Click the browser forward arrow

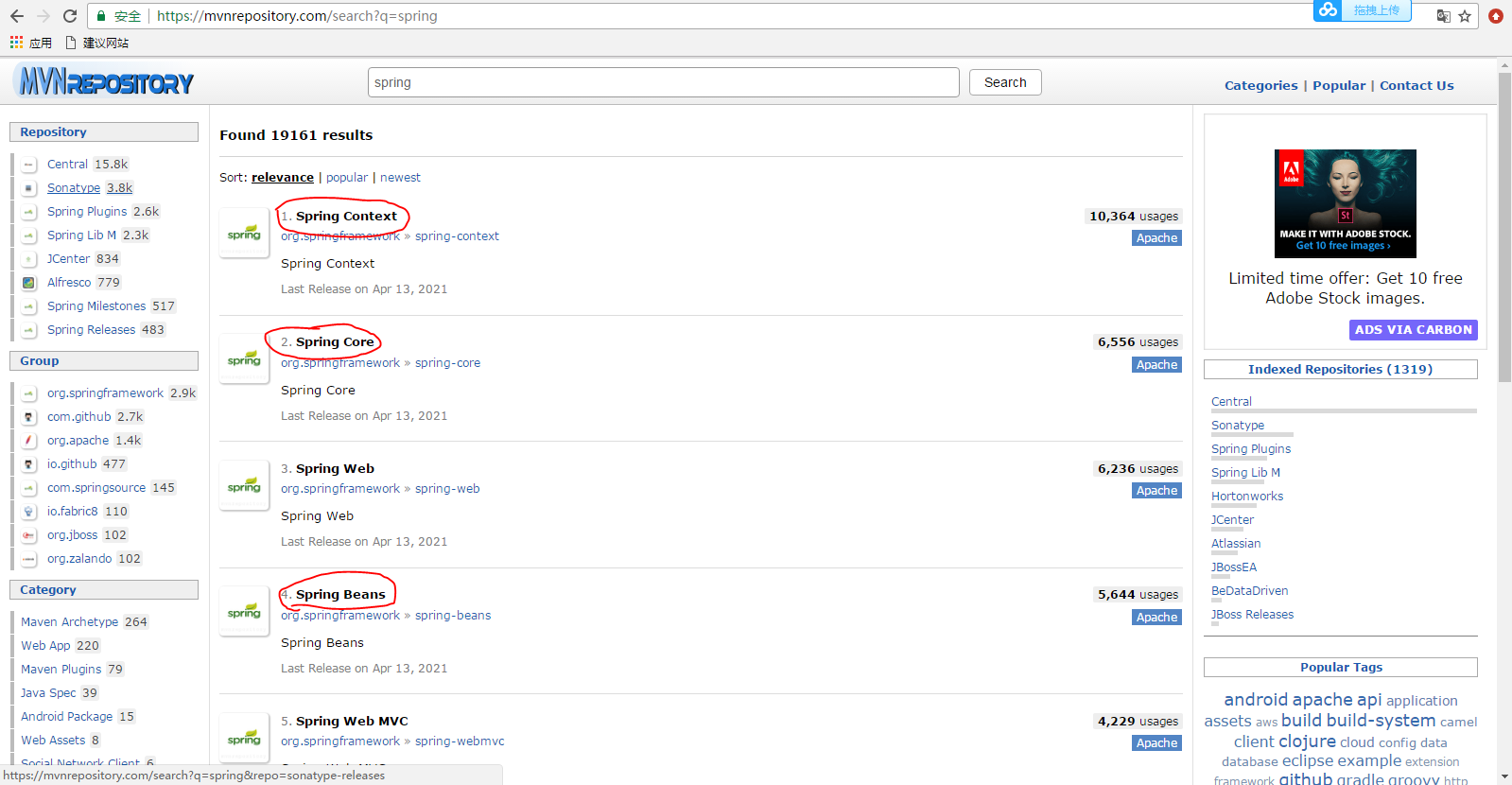click(x=43, y=16)
